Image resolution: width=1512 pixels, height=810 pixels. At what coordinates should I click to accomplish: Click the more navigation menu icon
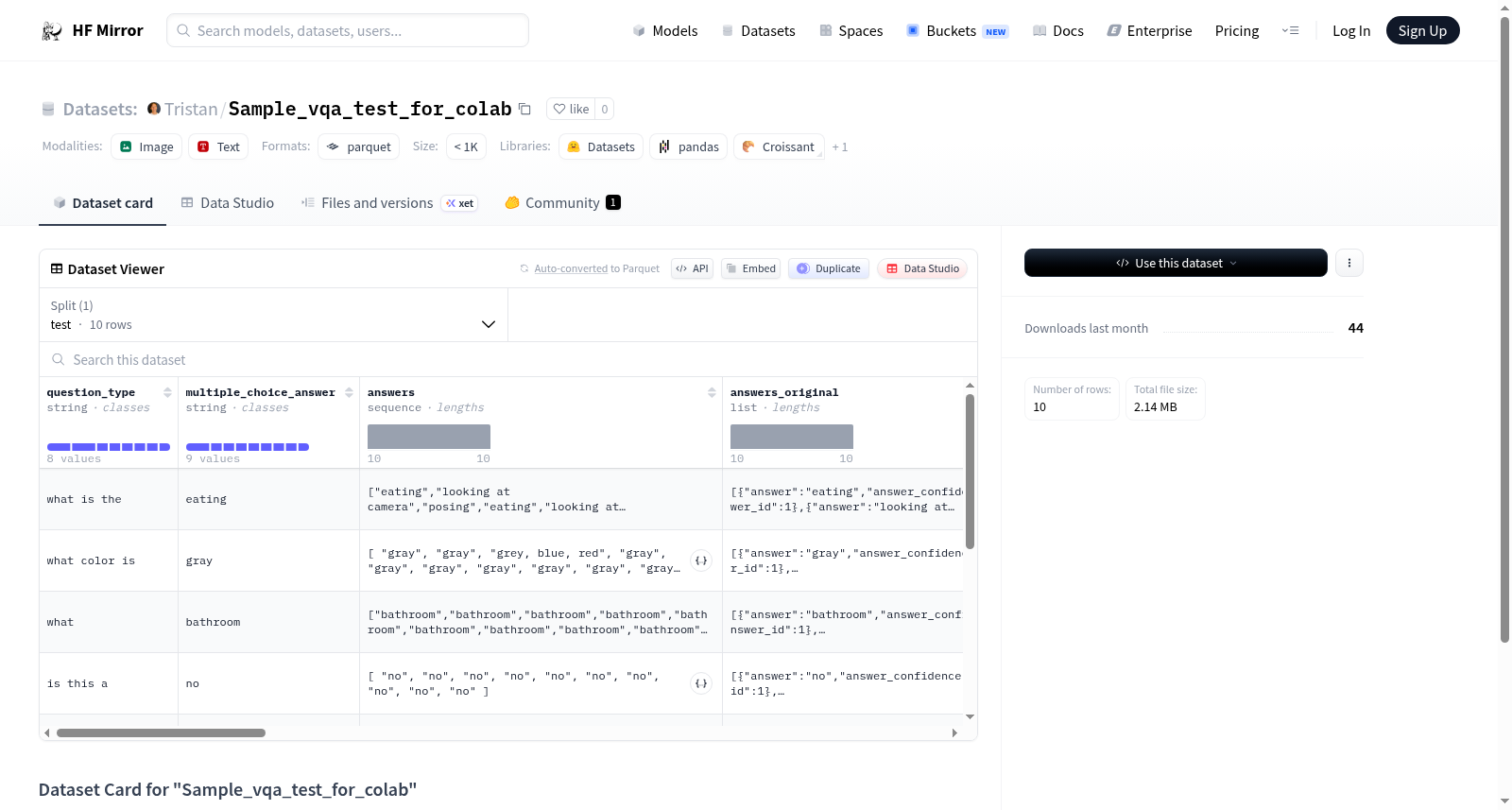coord(1290,31)
